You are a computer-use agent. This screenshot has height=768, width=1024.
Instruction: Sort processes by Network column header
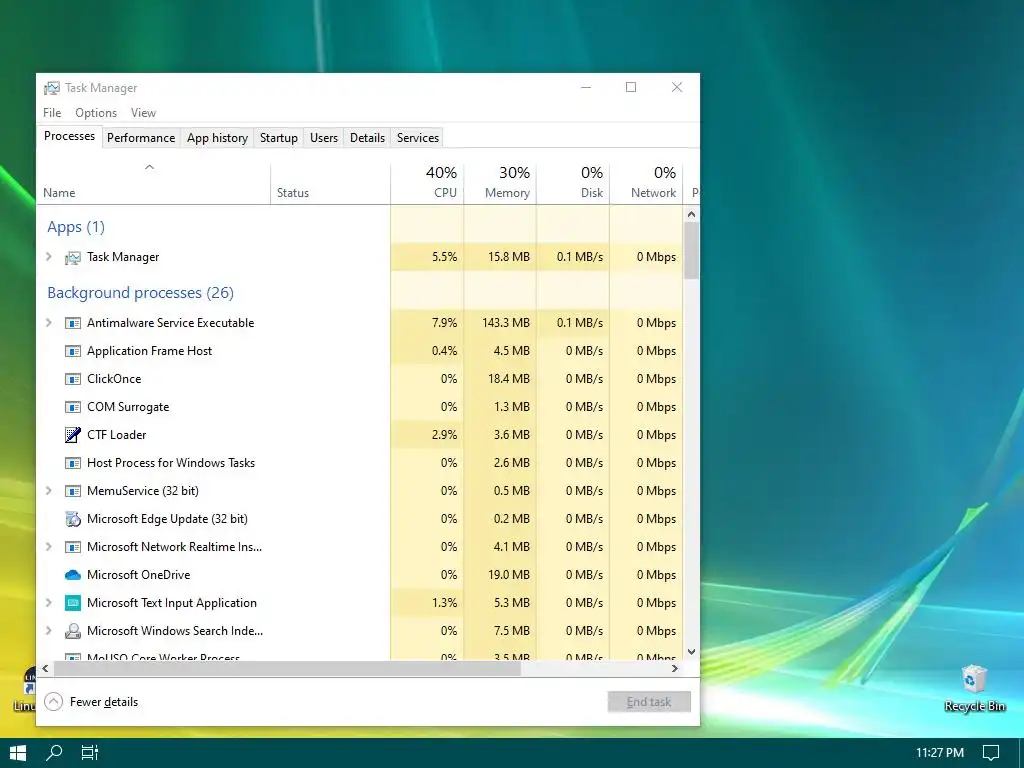647,184
